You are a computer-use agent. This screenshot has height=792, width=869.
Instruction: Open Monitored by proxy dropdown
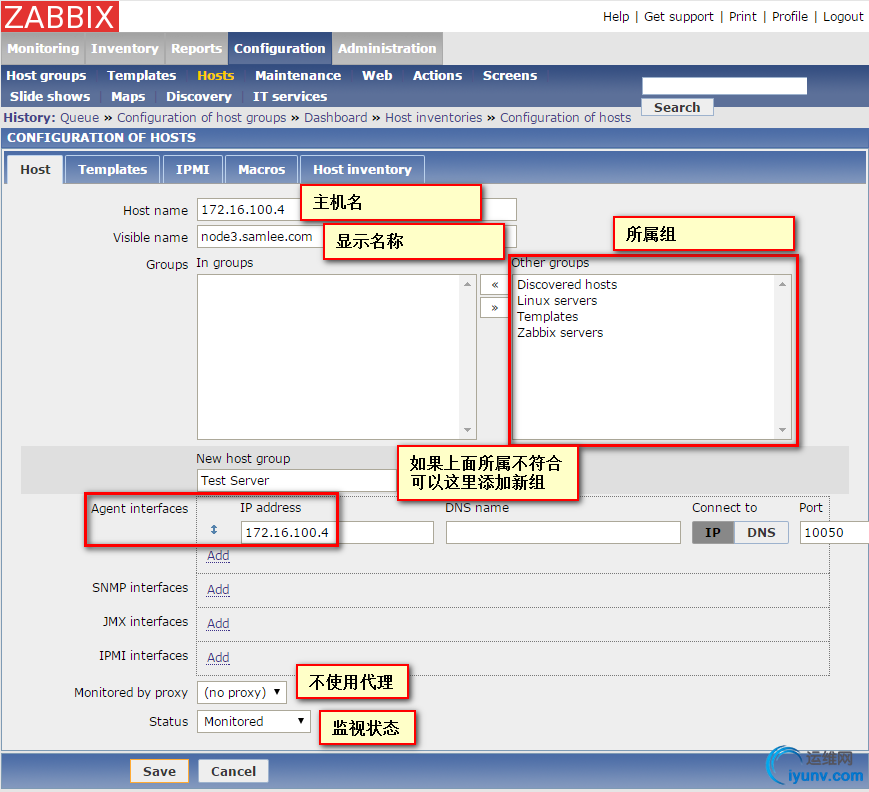pyautogui.click(x=242, y=692)
